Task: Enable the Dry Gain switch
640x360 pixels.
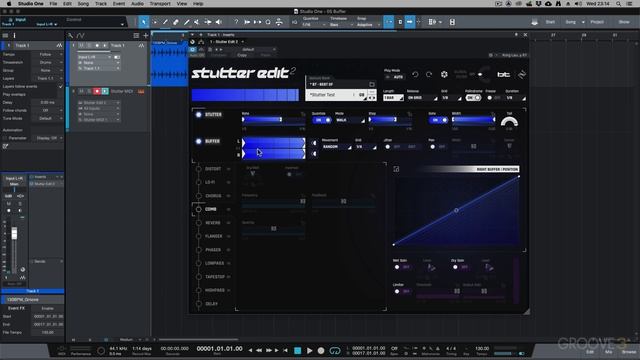Action: [x=460, y=267]
